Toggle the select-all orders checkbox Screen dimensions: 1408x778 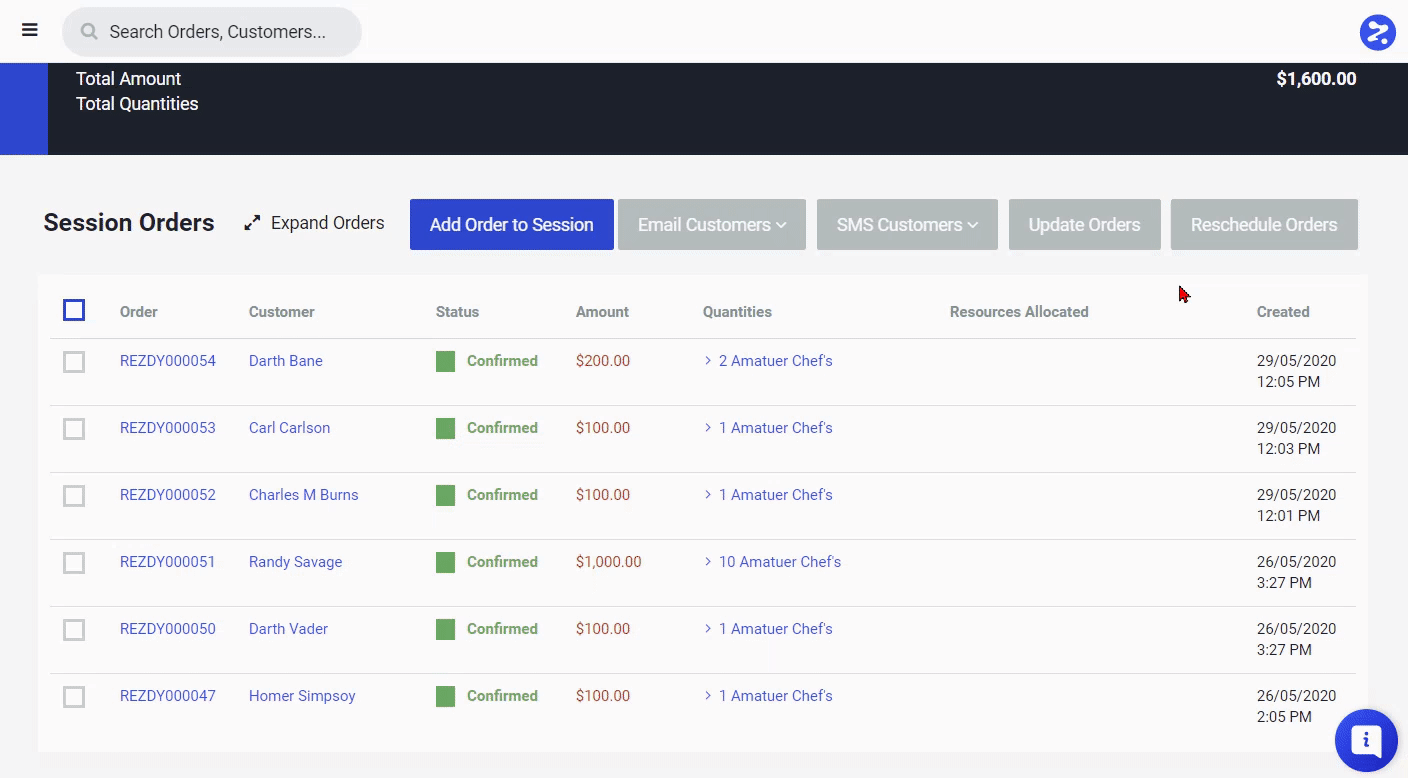pos(74,310)
